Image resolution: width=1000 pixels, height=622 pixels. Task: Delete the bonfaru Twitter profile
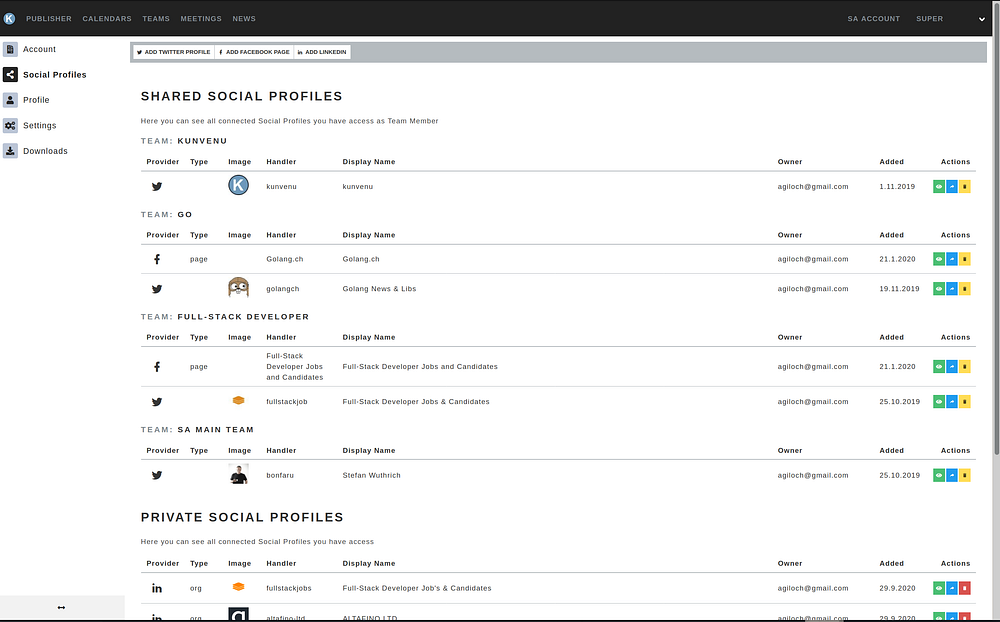(964, 475)
